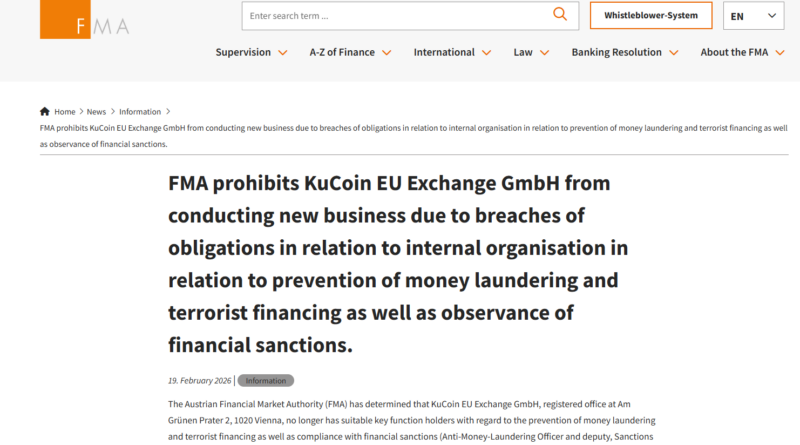Select the International menu item
The image size is (800, 445).
coord(444,52)
